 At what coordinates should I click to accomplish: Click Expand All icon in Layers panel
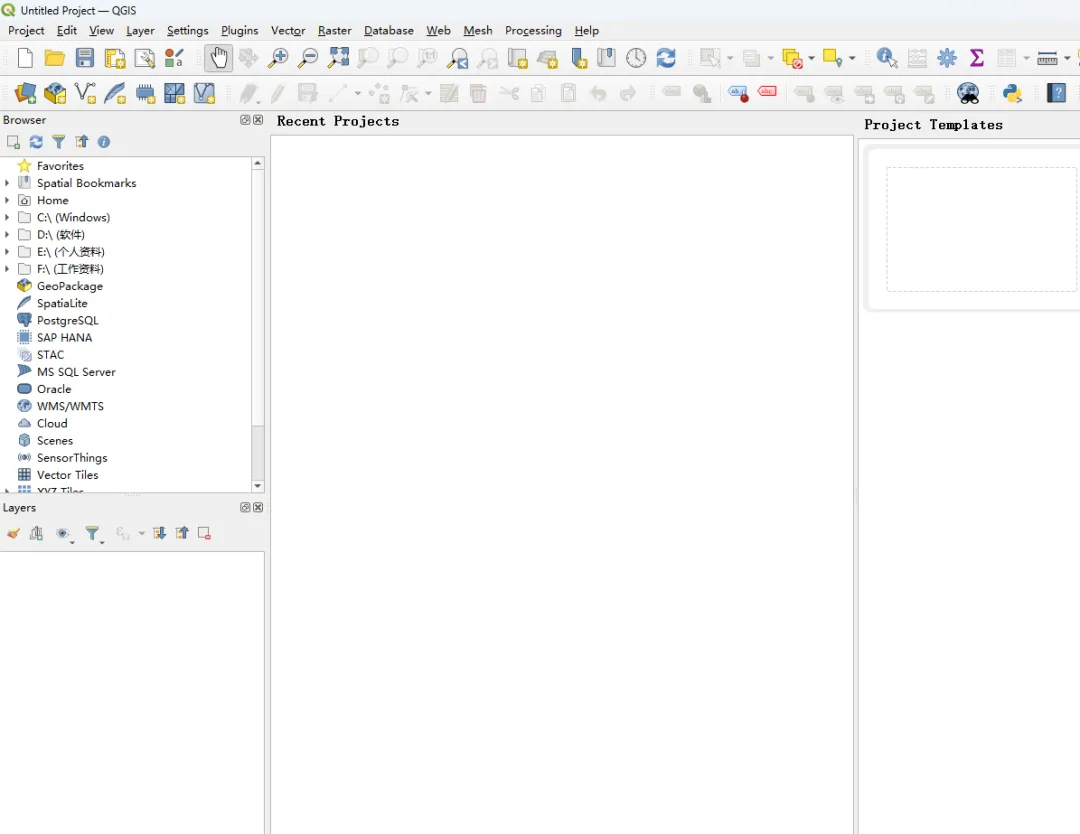pos(159,533)
